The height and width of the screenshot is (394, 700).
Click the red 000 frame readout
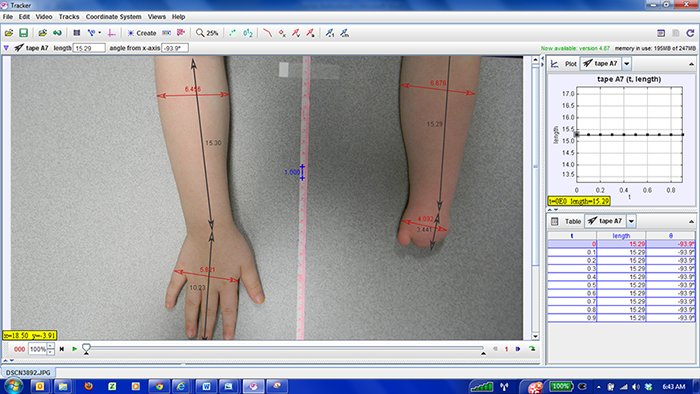point(19,349)
